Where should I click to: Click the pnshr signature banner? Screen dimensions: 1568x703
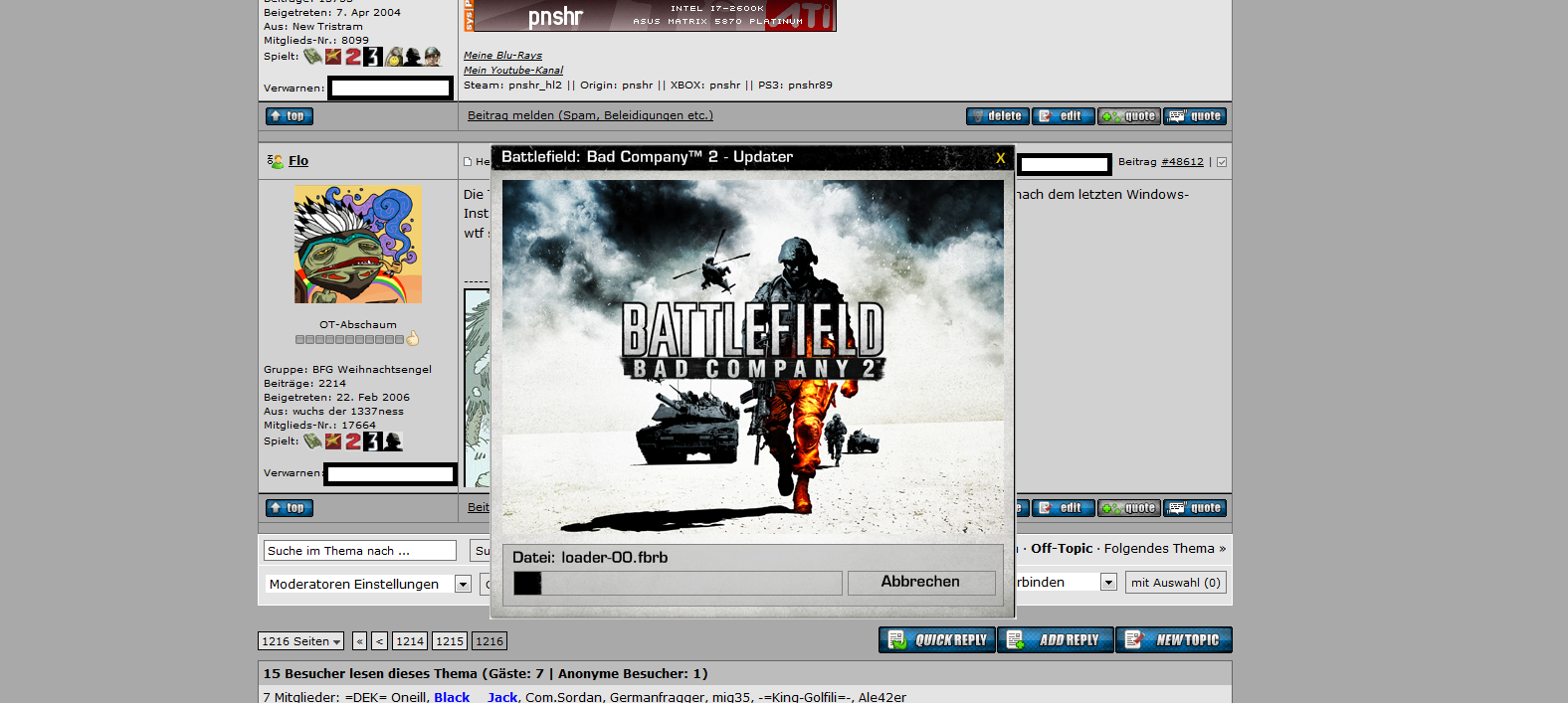pyautogui.click(x=650, y=15)
